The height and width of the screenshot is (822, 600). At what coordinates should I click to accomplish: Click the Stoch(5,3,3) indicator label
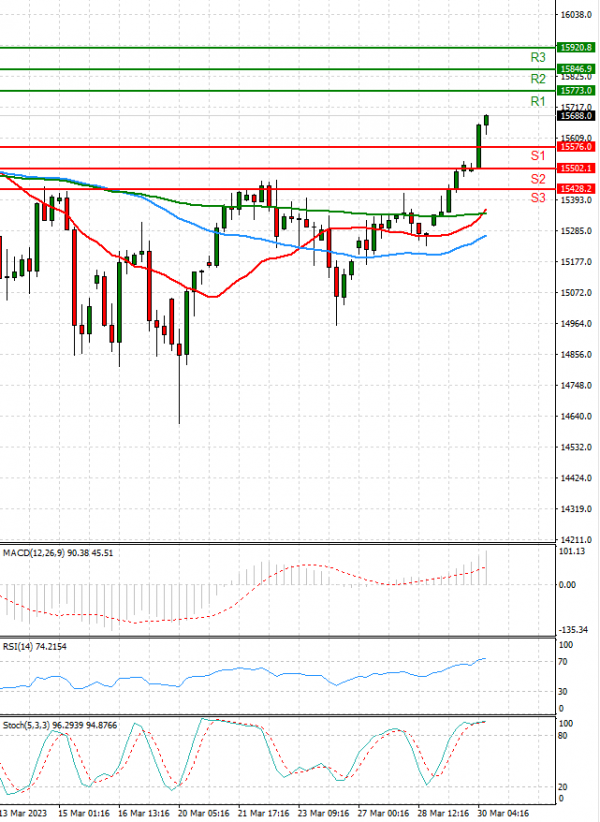tap(60, 726)
